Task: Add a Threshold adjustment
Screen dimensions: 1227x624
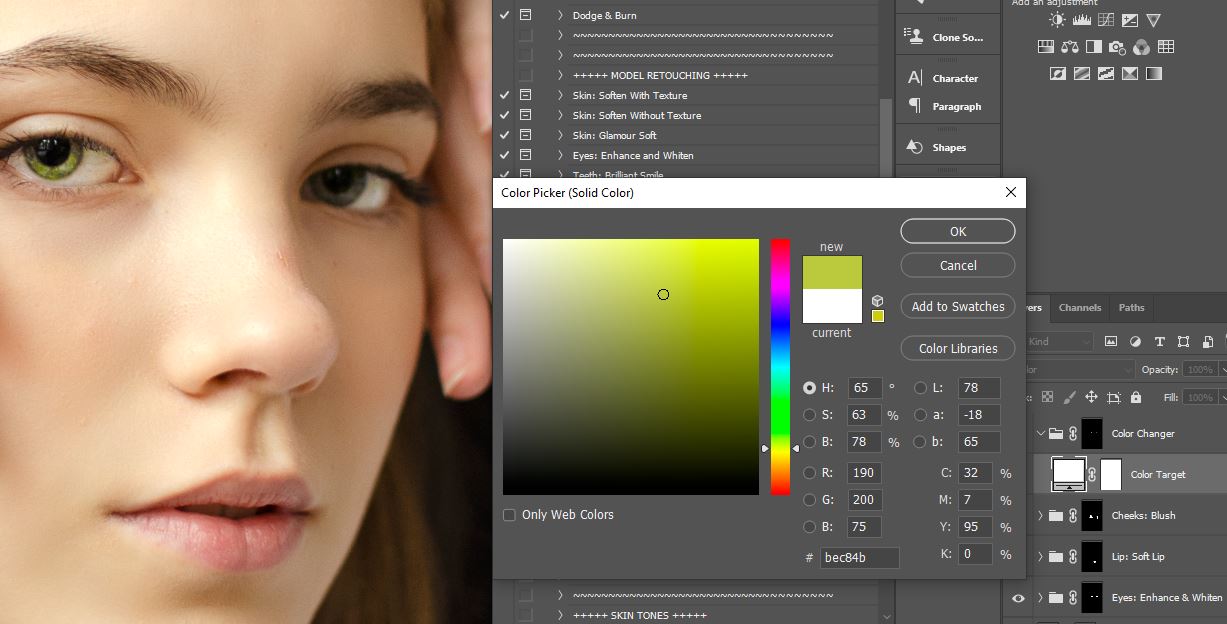Action: coord(1105,73)
